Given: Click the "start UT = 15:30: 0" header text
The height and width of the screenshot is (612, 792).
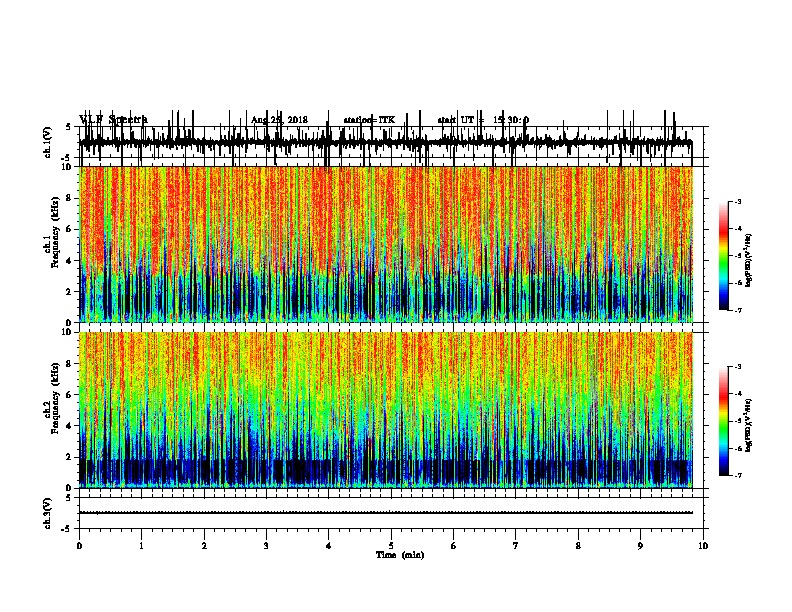Looking at the screenshot, I should pyautogui.click(x=483, y=120).
